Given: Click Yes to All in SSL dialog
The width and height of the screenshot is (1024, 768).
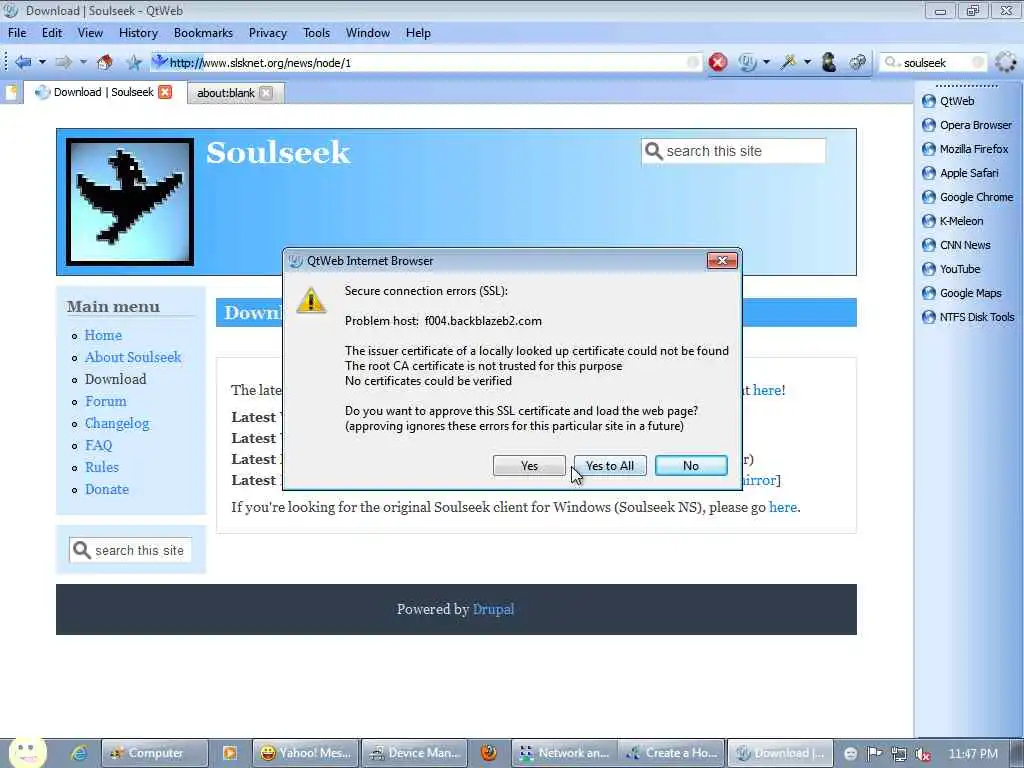Looking at the screenshot, I should 610,466.
